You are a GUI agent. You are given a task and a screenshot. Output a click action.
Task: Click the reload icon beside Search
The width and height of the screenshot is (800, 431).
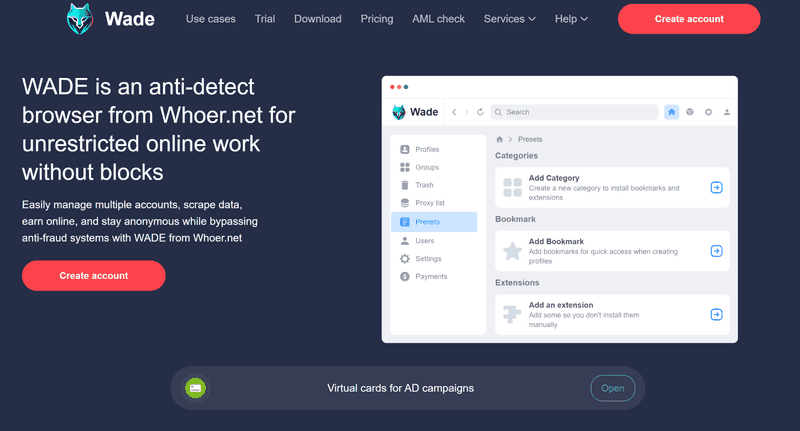tap(480, 112)
